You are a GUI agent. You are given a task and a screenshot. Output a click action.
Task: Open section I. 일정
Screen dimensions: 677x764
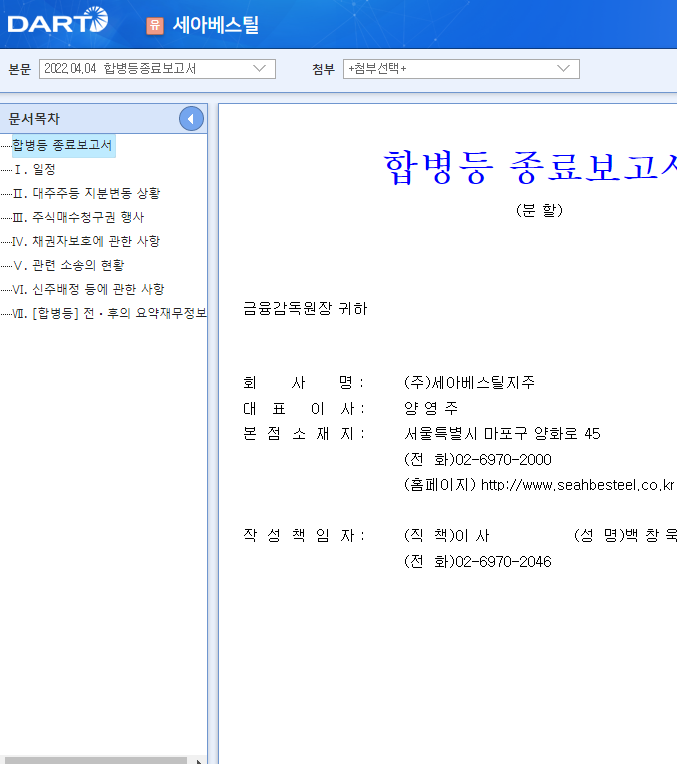[x=34, y=170]
